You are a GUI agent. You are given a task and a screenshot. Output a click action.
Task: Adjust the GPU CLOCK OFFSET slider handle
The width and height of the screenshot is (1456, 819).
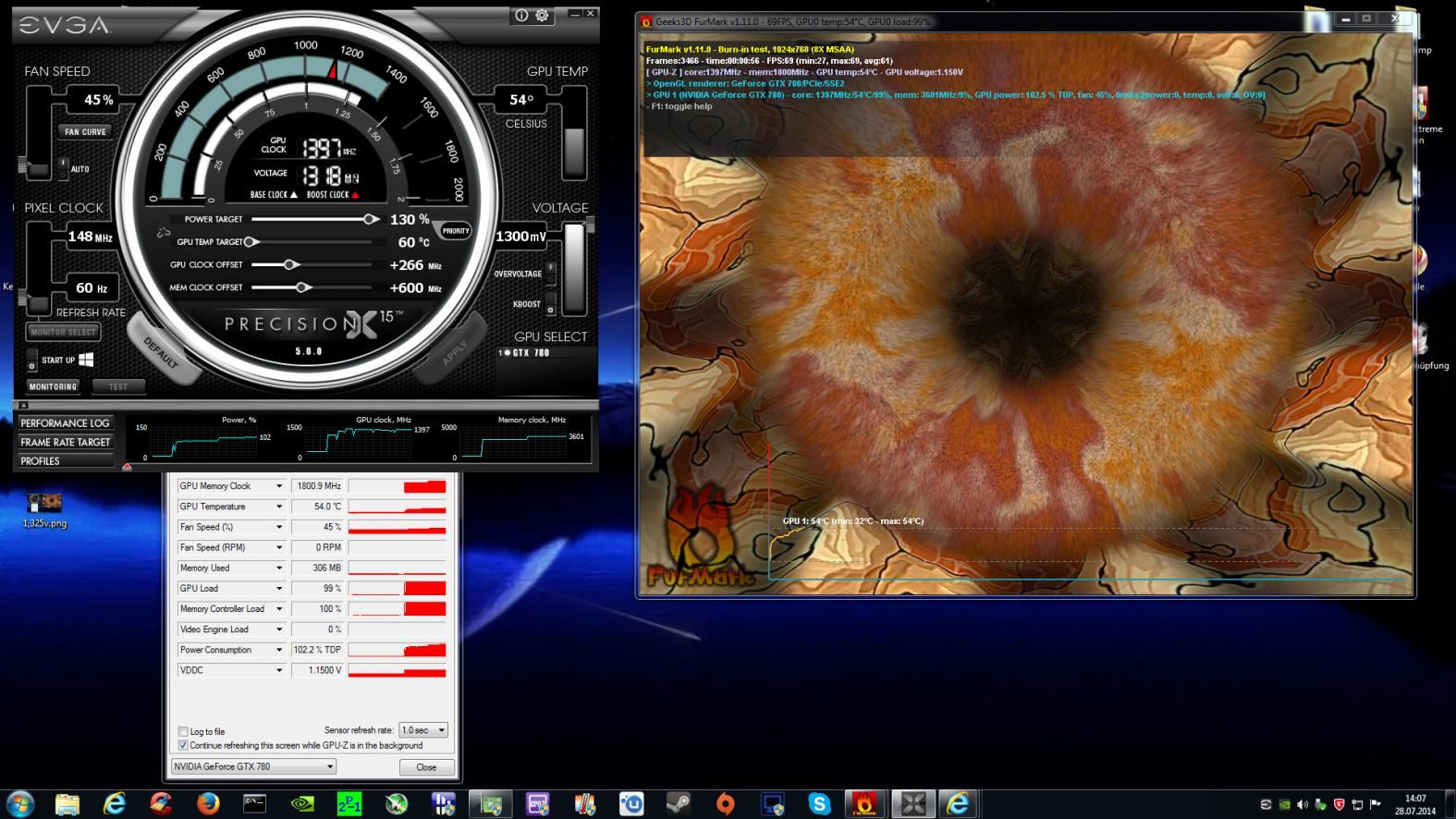coord(290,264)
